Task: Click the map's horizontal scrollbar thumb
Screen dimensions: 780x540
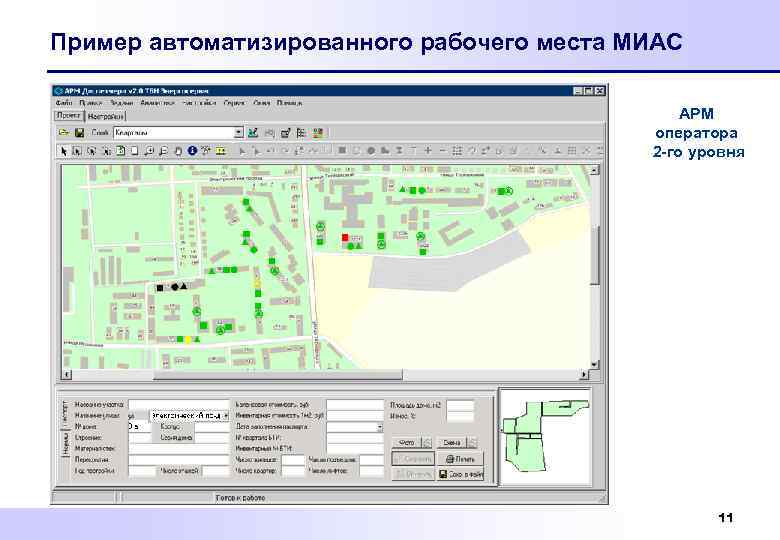Action: (277, 374)
